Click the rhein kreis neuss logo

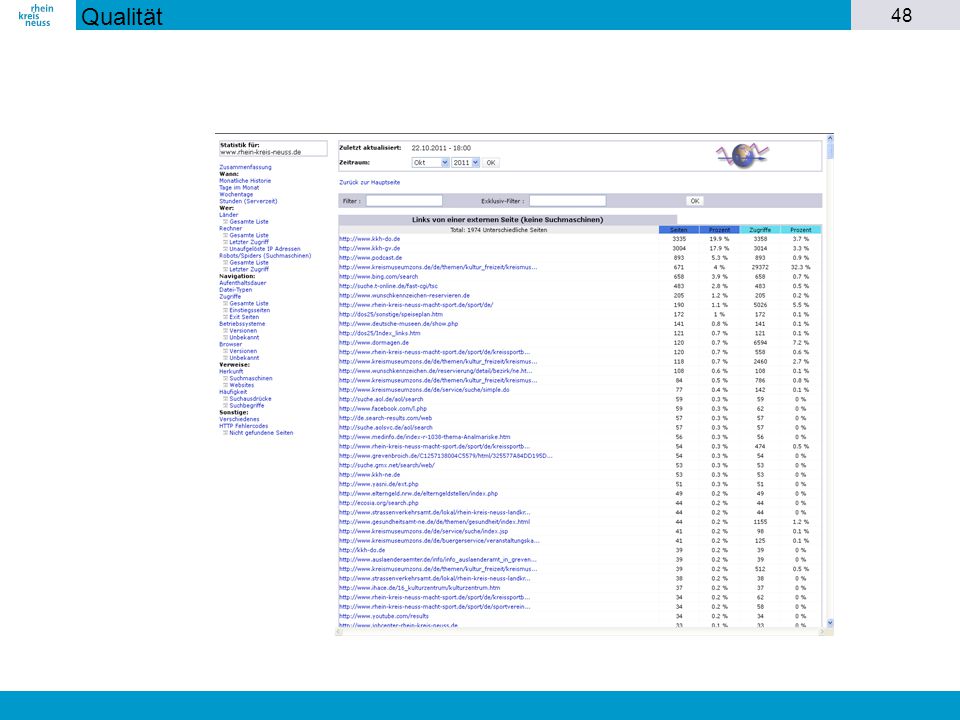(x=36, y=15)
